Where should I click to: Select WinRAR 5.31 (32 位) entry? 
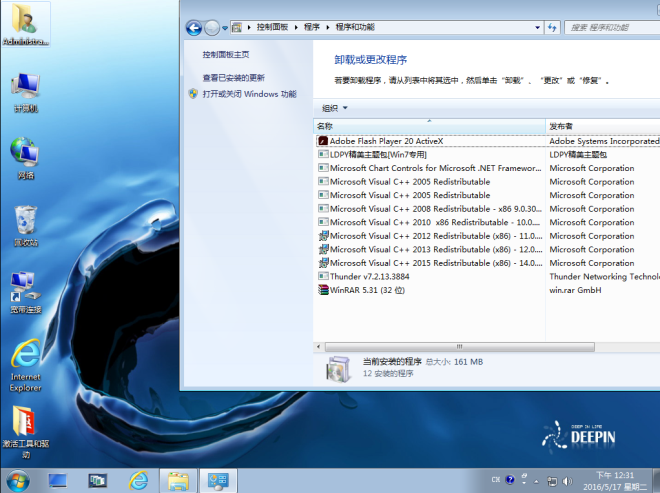tap(367, 290)
